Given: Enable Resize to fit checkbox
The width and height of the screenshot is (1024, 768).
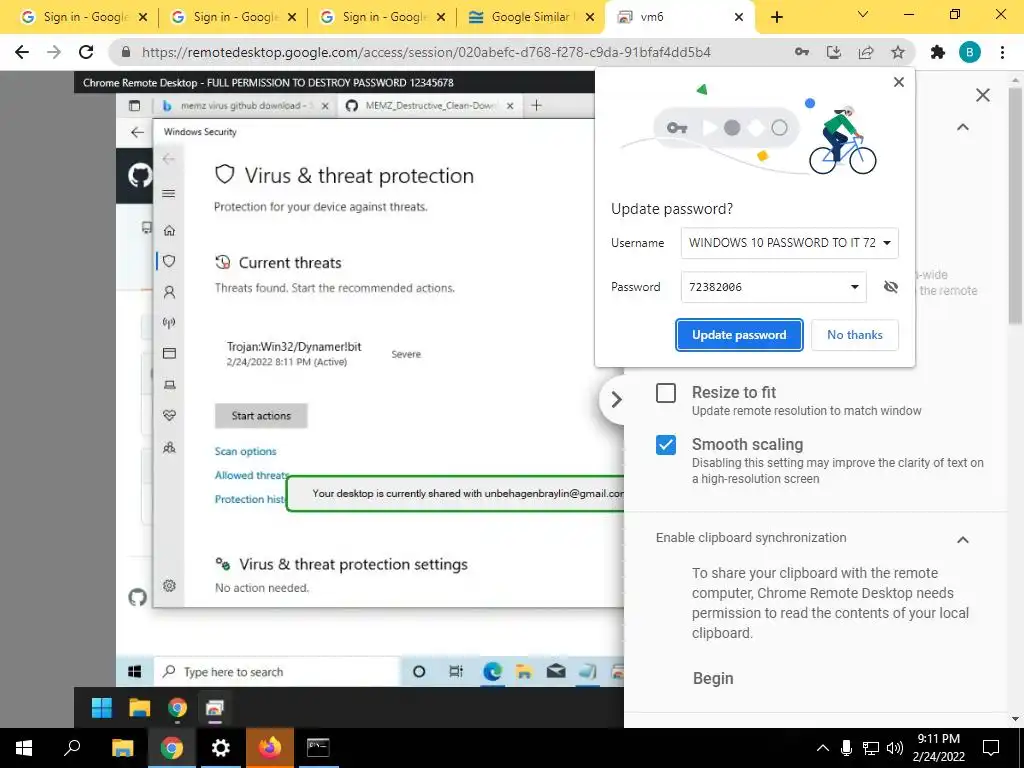Looking at the screenshot, I should 665,393.
